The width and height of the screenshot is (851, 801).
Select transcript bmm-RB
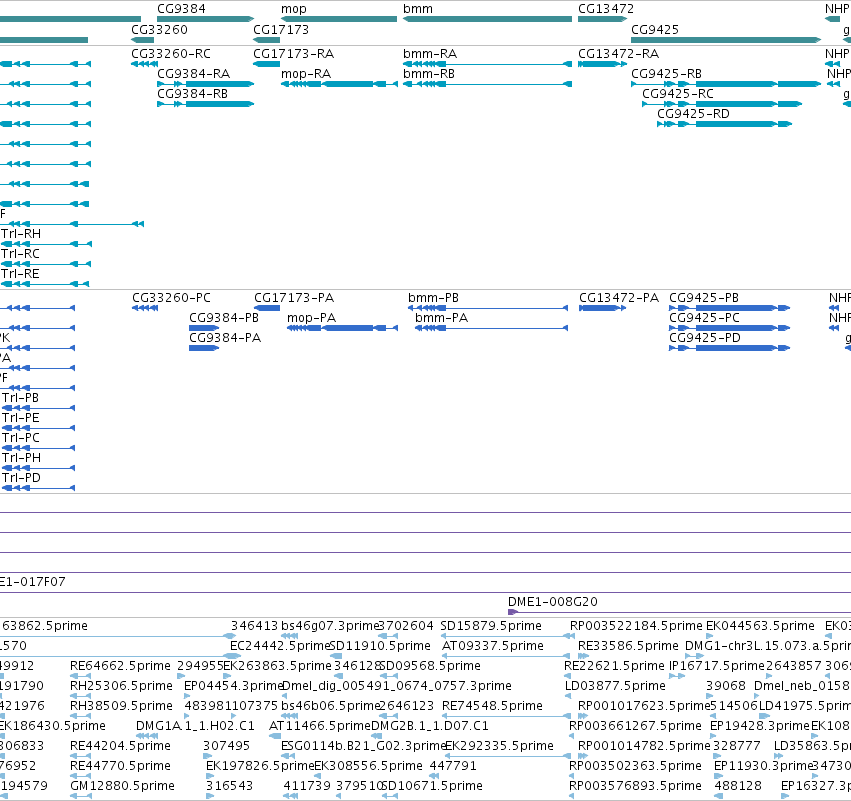click(429, 74)
